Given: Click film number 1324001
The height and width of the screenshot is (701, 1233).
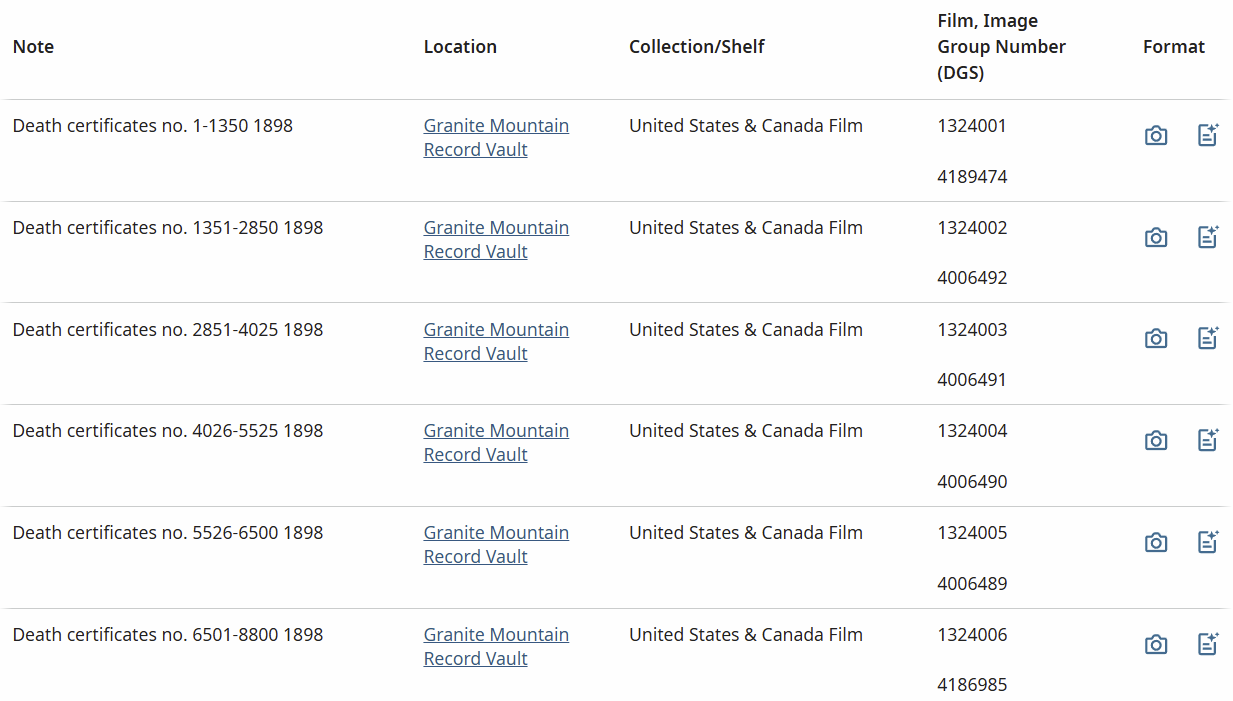Looking at the screenshot, I should [972, 126].
